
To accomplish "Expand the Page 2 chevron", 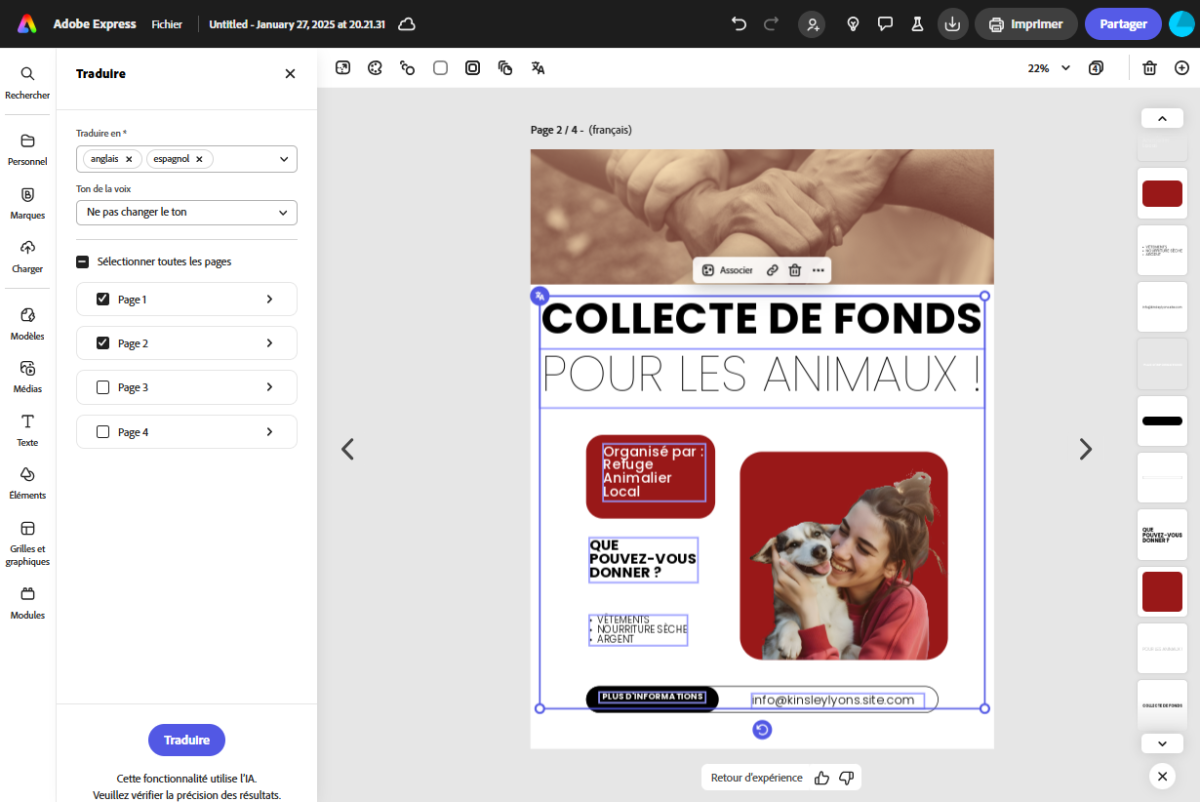I will tap(269, 343).
